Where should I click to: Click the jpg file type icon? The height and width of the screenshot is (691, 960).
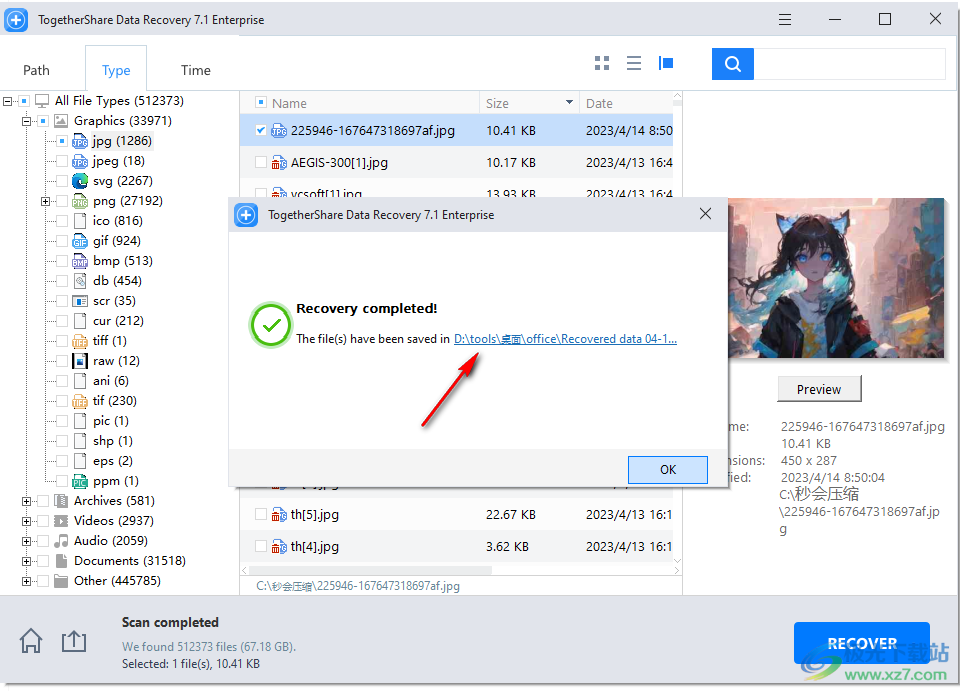pos(80,141)
